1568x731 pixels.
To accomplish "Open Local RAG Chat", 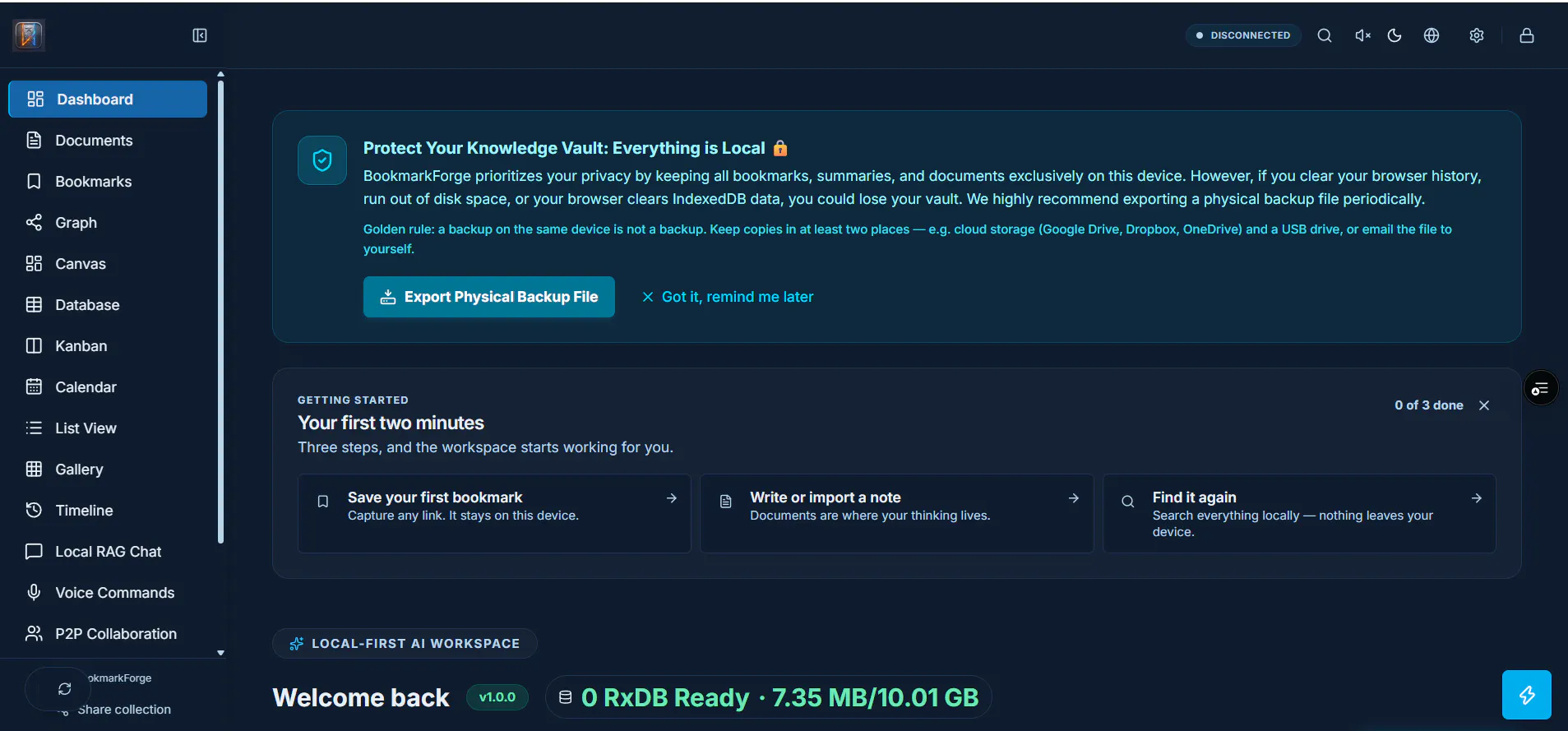I will click(x=108, y=552).
